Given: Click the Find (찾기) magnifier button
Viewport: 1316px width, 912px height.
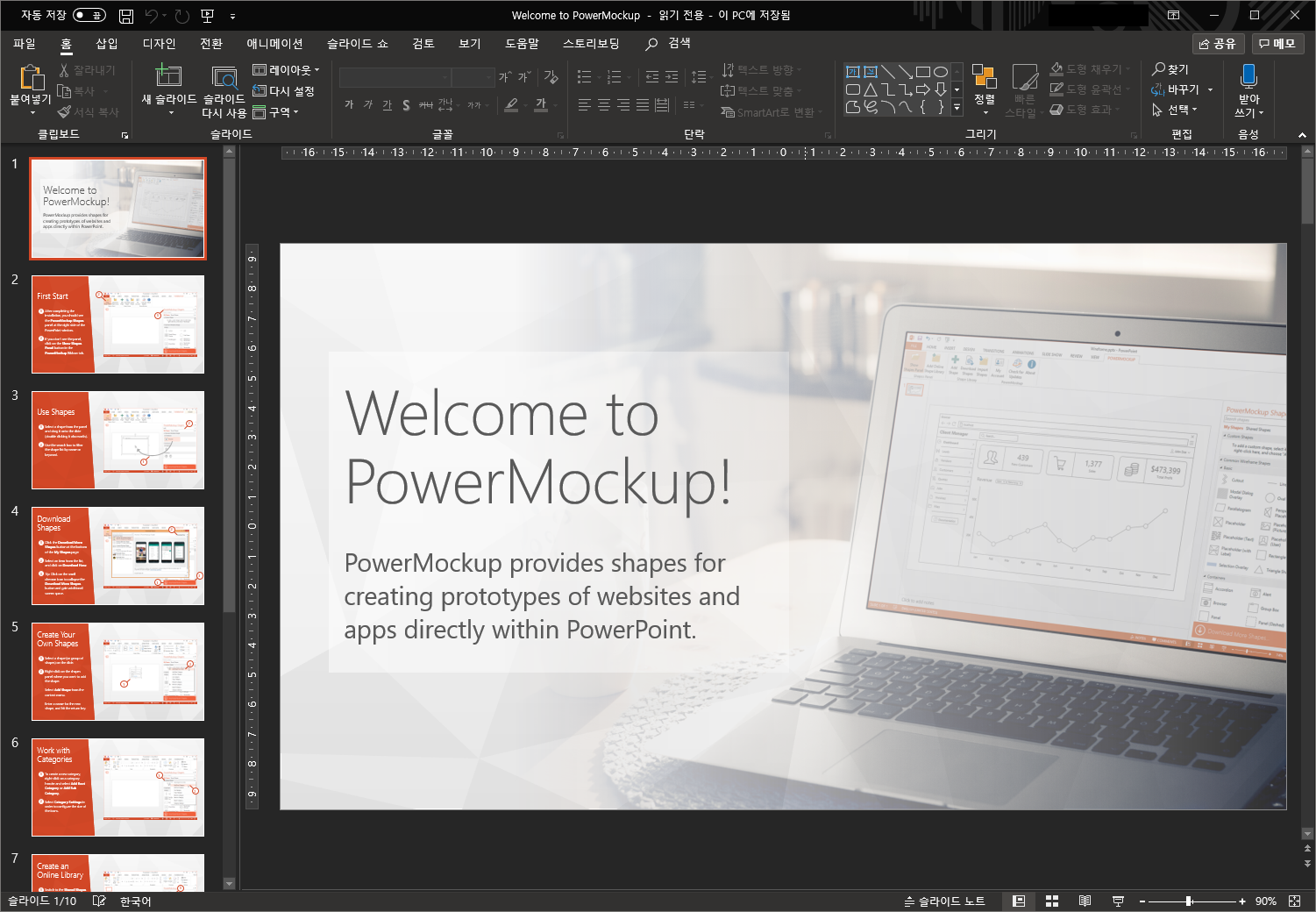Looking at the screenshot, I should (x=1170, y=68).
